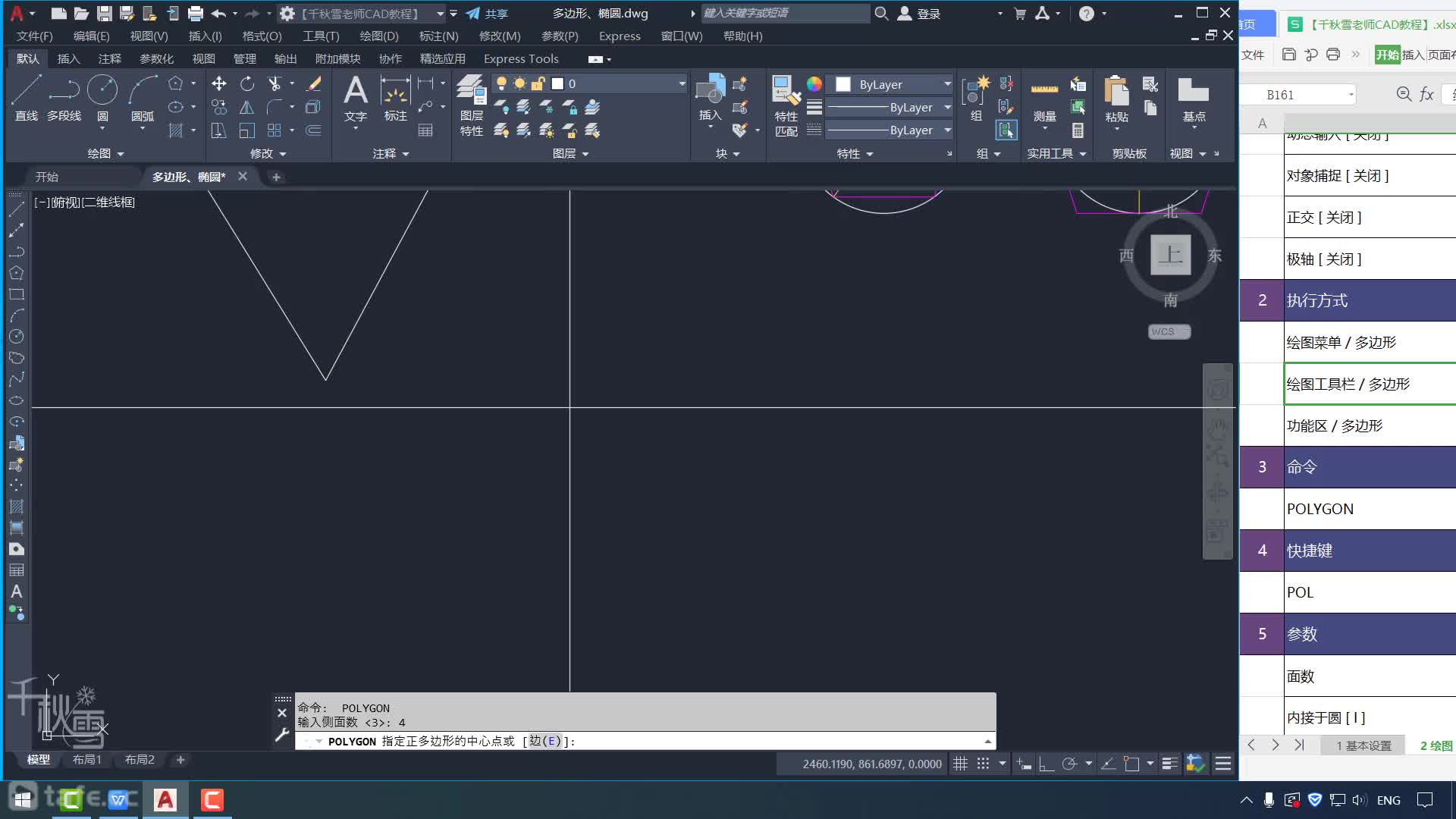1456x819 pixels.
Task: Toggle the layer lock padlock in the layer dropdown
Action: click(538, 83)
